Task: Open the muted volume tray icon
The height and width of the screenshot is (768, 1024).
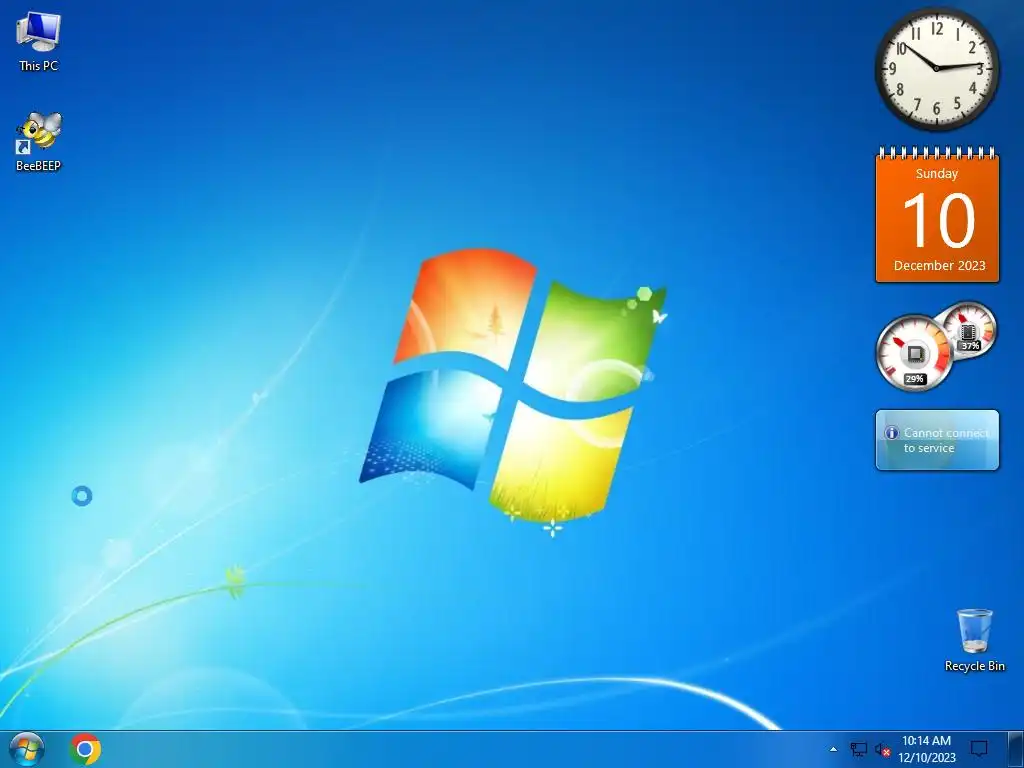Action: click(x=882, y=750)
